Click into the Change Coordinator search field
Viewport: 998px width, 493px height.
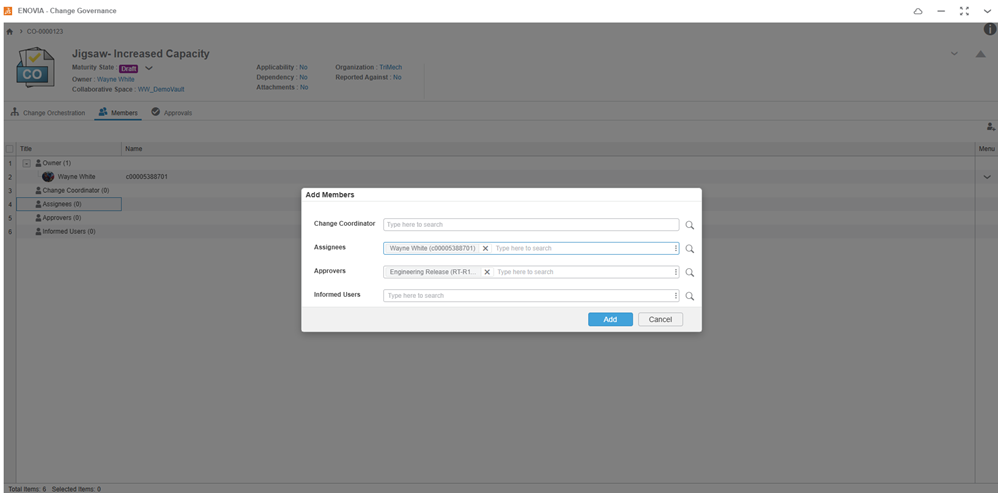pyautogui.click(x=530, y=225)
